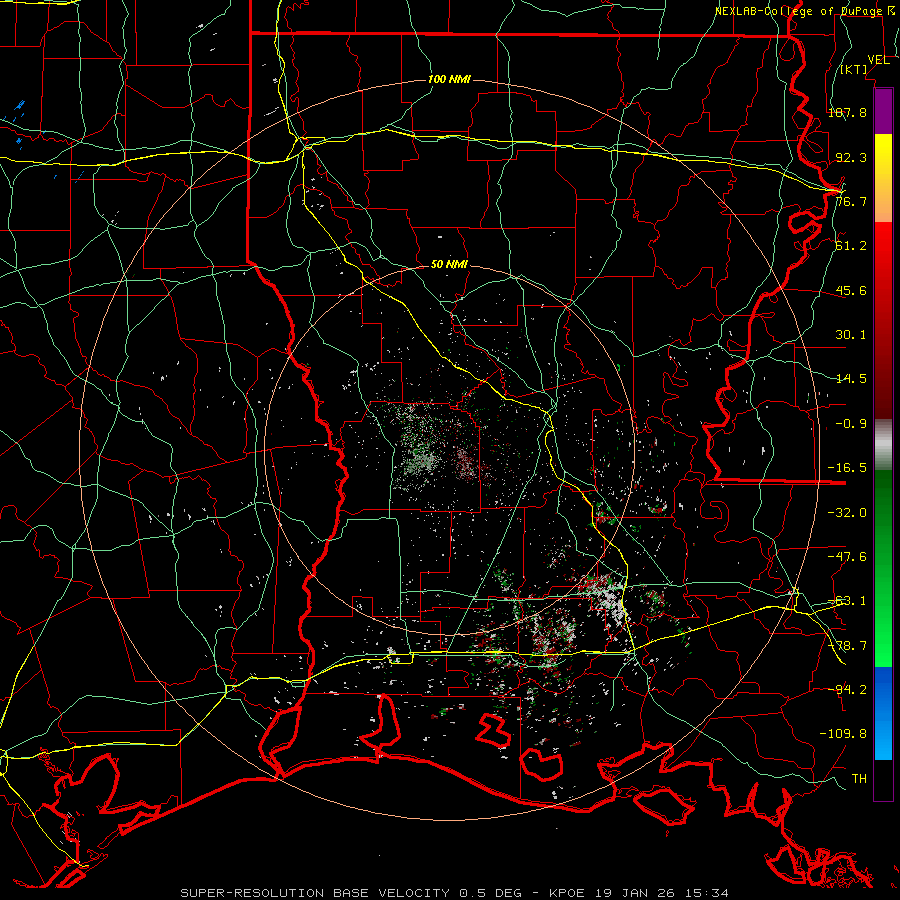Select the 107.8 velocity scale value
This screenshot has height=900, width=900.
tap(847, 112)
